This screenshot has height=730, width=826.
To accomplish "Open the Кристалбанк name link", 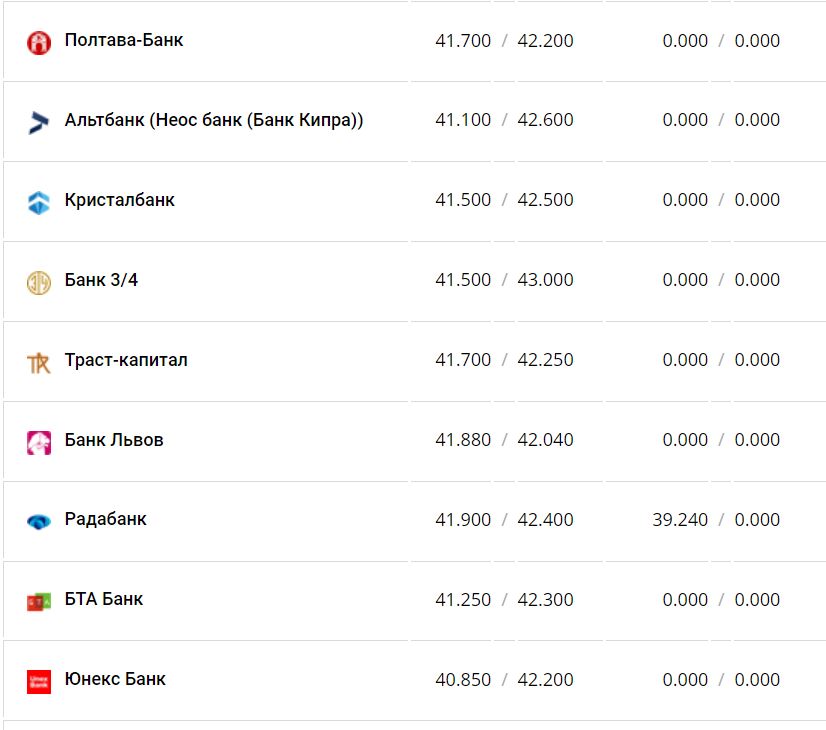I will pyautogui.click(x=120, y=200).
